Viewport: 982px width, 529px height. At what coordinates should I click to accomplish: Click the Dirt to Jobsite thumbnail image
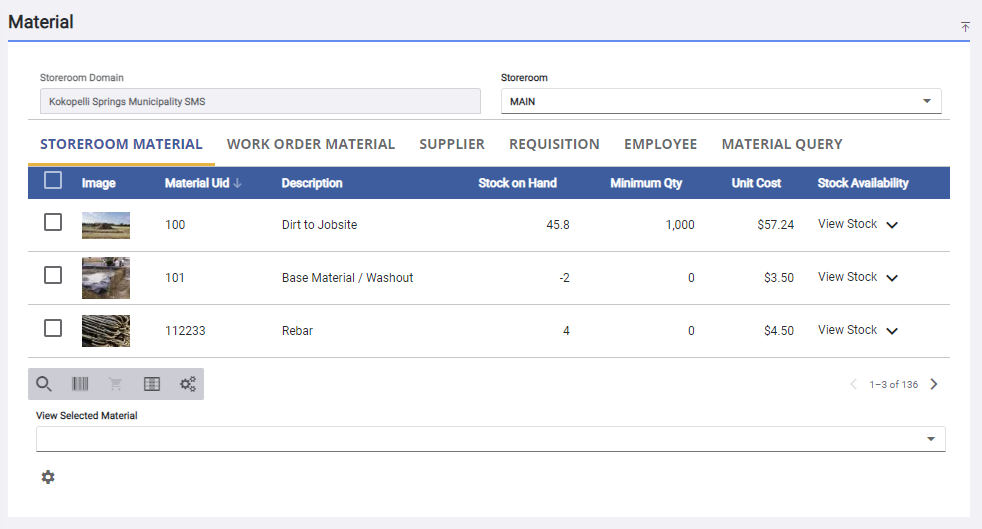coord(106,225)
